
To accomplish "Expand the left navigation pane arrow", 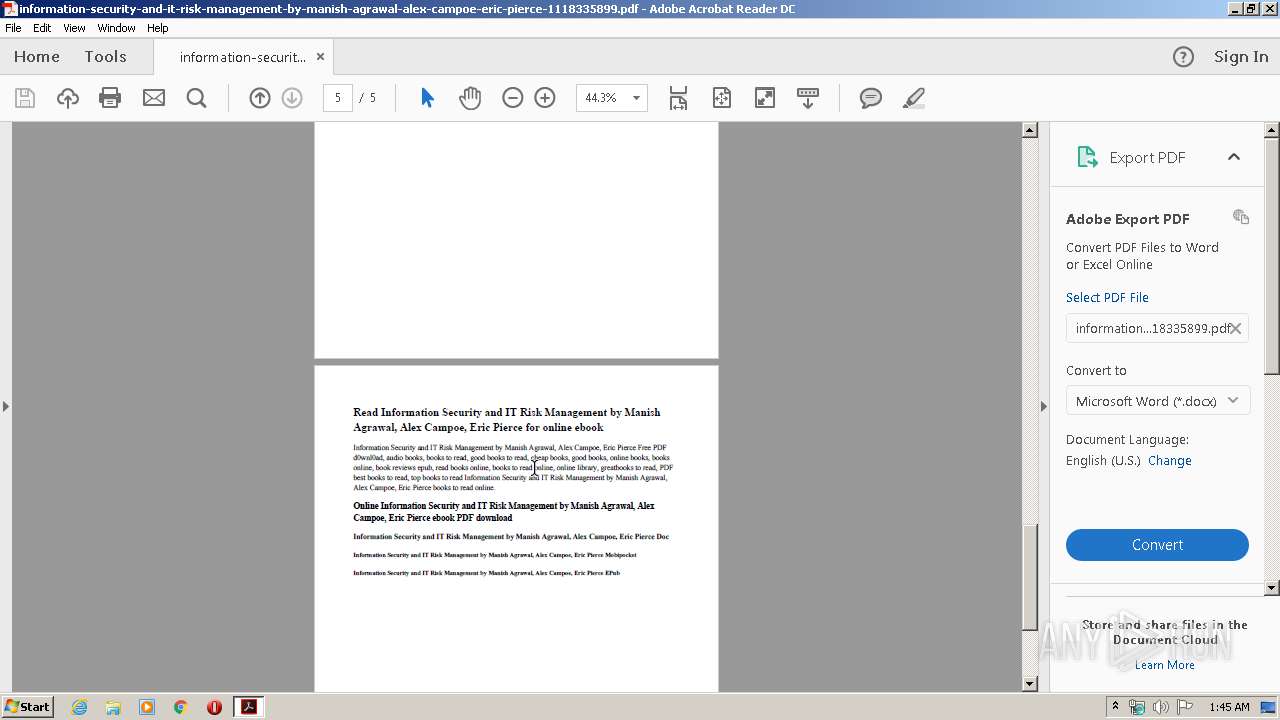I will pyautogui.click(x=6, y=406).
